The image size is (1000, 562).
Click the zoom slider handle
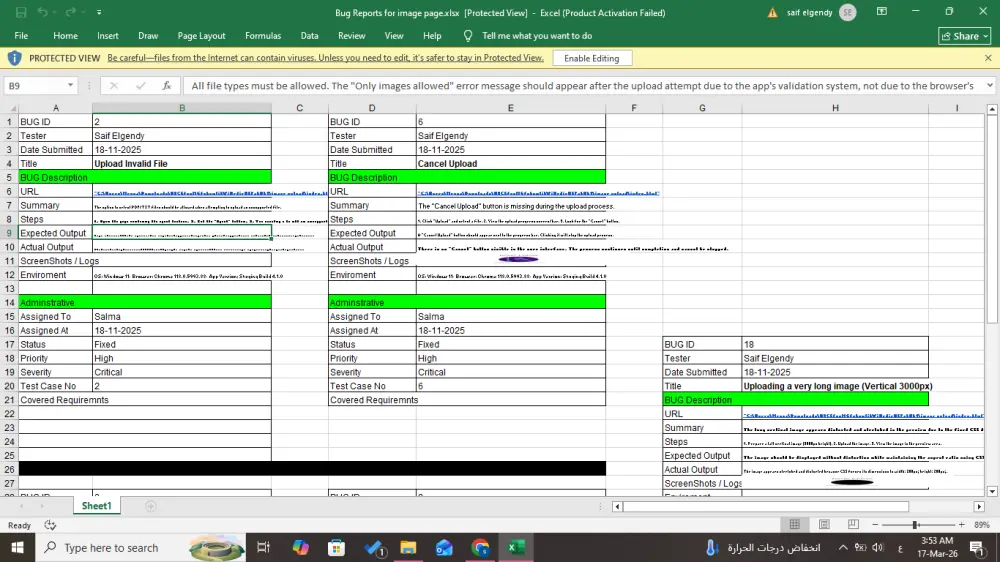tap(915, 524)
